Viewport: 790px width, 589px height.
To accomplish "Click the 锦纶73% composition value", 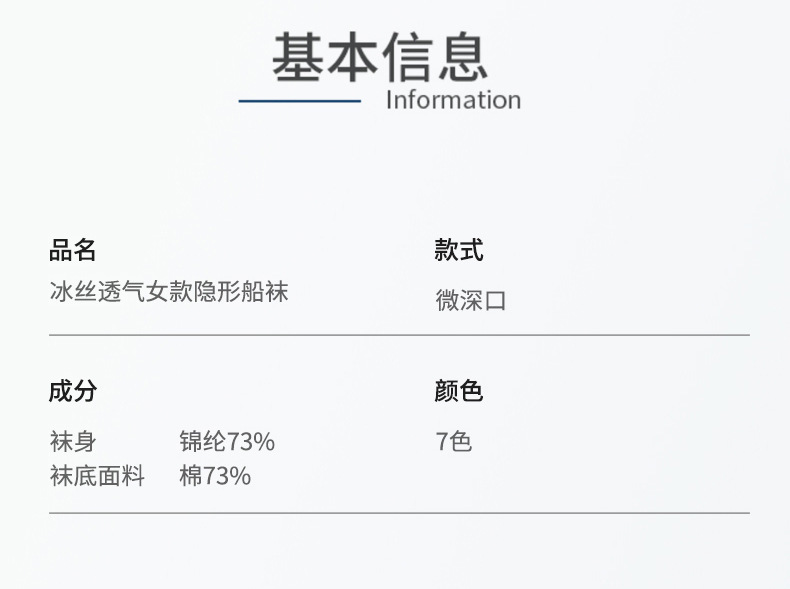I will (x=227, y=441).
